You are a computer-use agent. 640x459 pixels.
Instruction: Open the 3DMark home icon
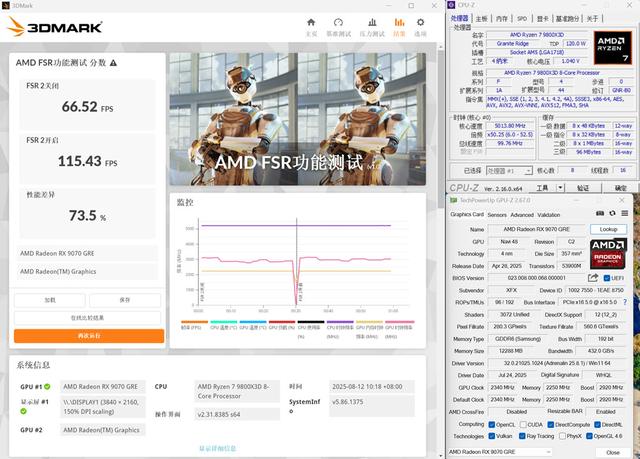click(311, 22)
